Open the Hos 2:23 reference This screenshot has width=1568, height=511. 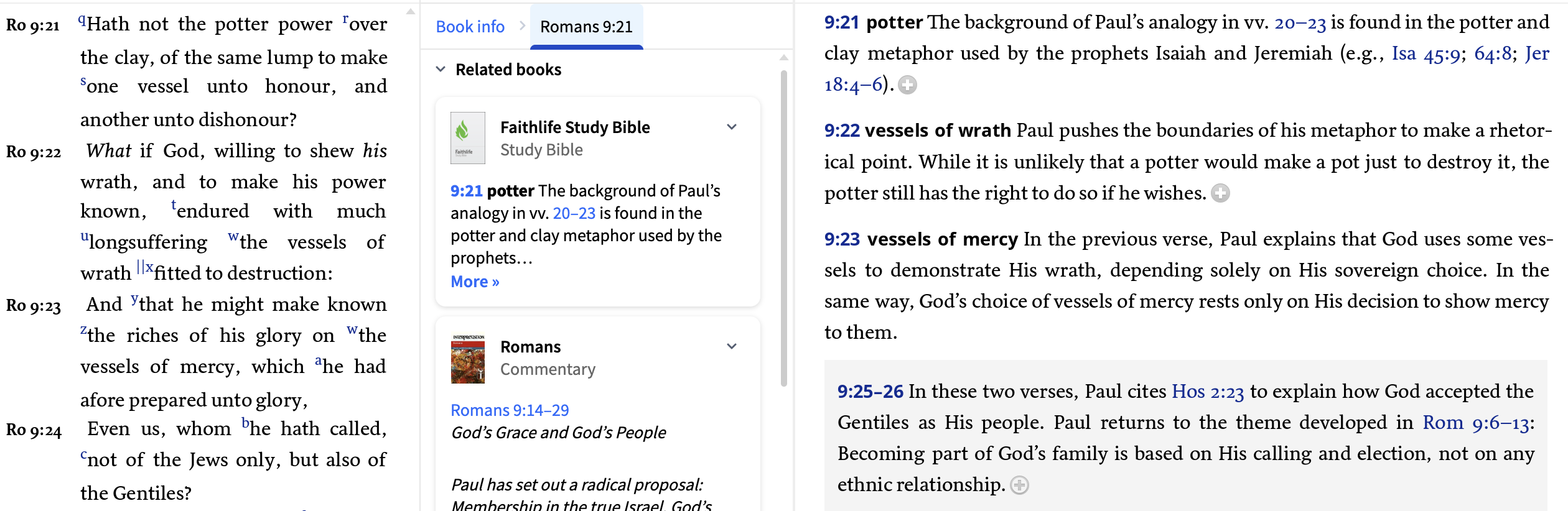[x=1208, y=392]
